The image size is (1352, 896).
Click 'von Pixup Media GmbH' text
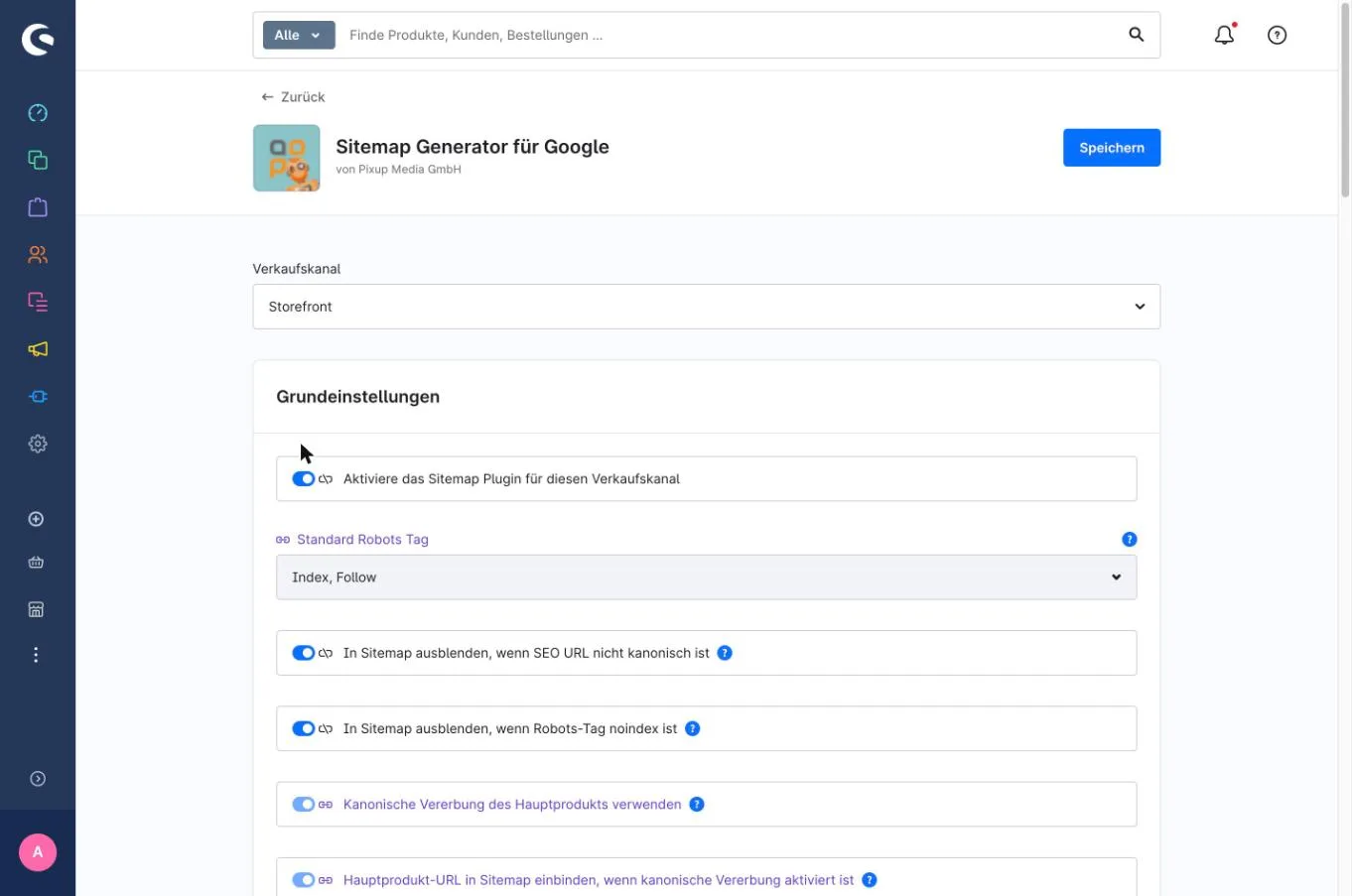pos(398,170)
